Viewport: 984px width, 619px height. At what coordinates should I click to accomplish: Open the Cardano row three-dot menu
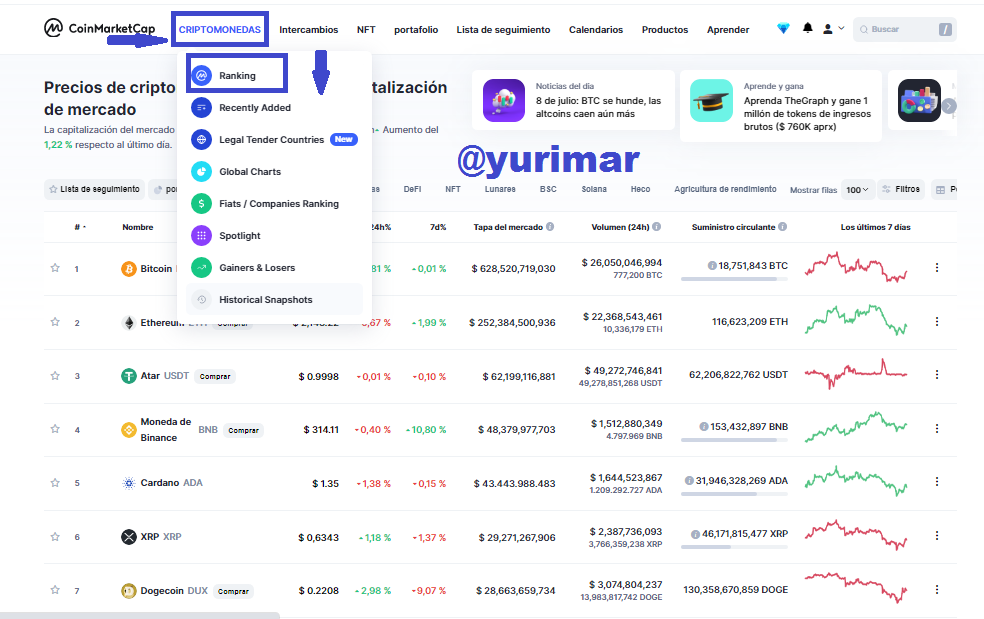pyautogui.click(x=936, y=482)
